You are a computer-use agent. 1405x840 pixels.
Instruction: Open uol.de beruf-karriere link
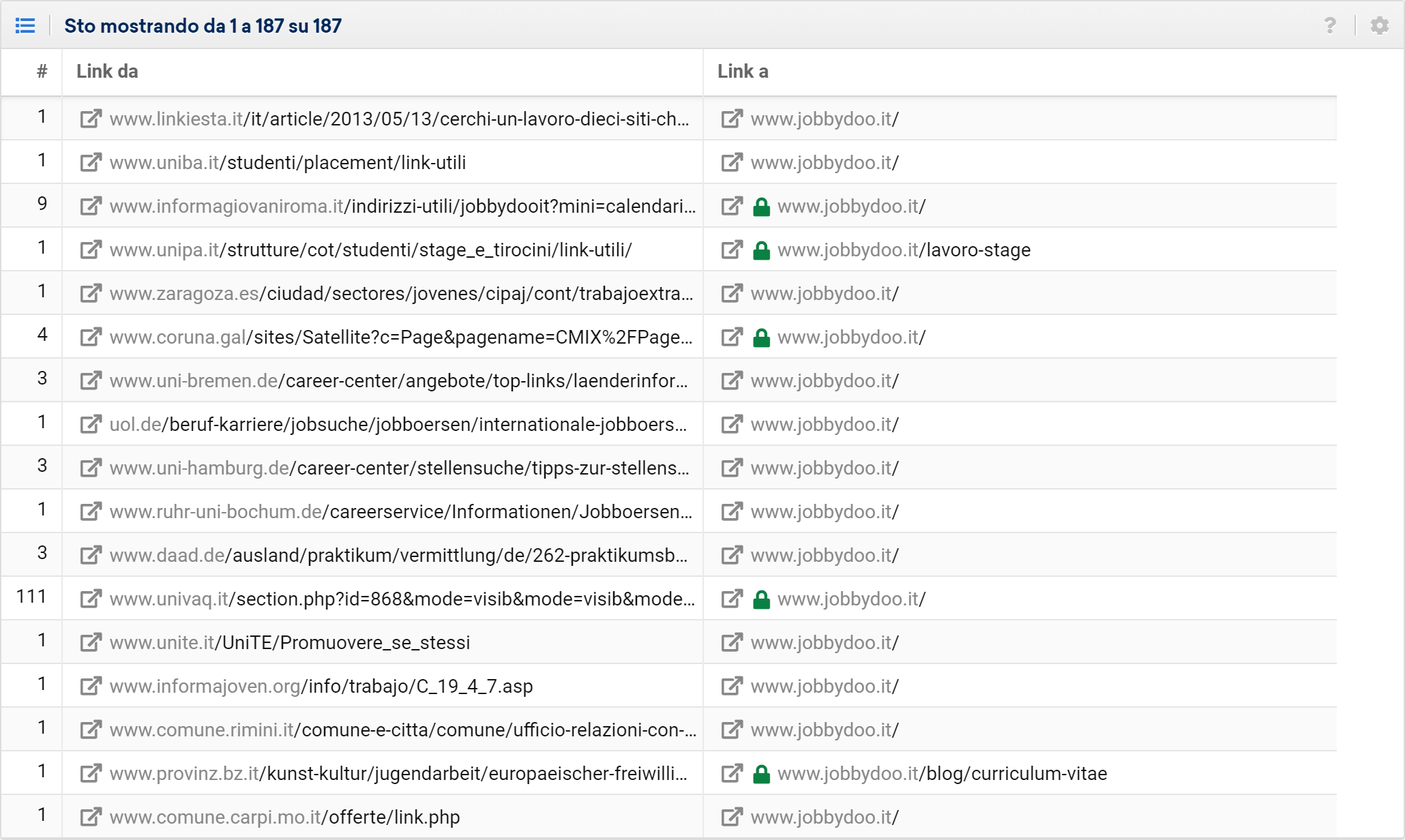pos(398,425)
